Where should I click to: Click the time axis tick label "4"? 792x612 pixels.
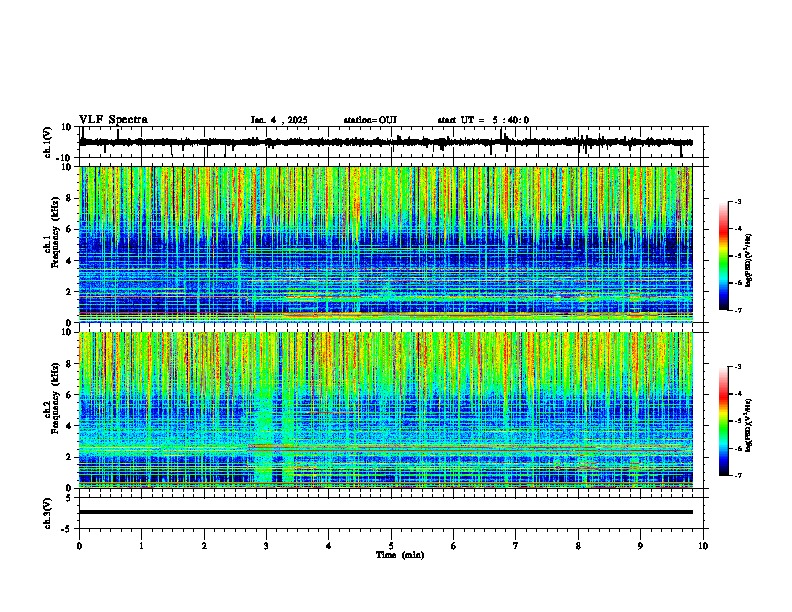click(x=329, y=545)
